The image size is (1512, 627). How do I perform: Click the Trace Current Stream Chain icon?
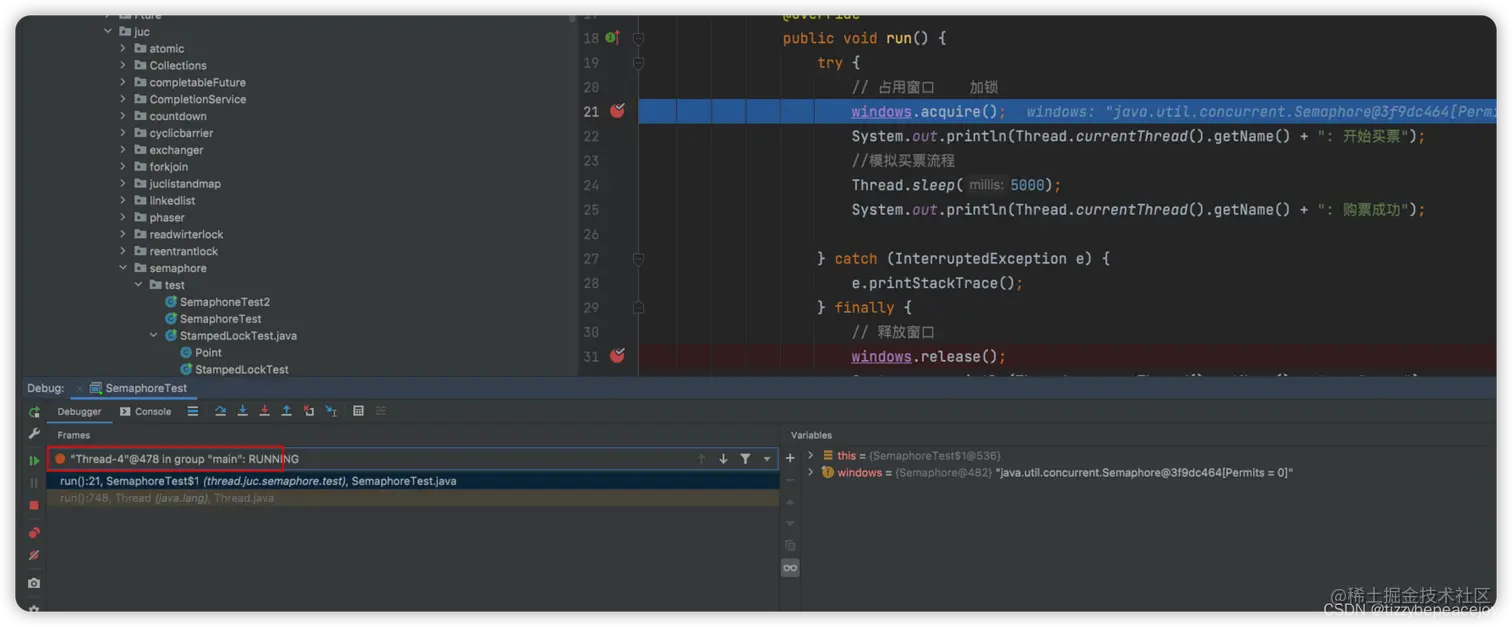pyautogui.click(x=381, y=411)
